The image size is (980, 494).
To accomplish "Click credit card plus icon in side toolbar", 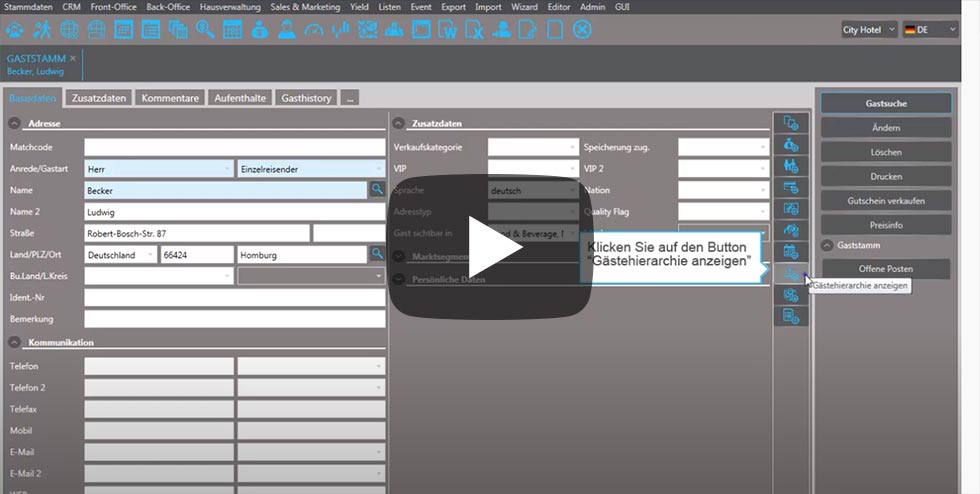I will click(x=791, y=187).
